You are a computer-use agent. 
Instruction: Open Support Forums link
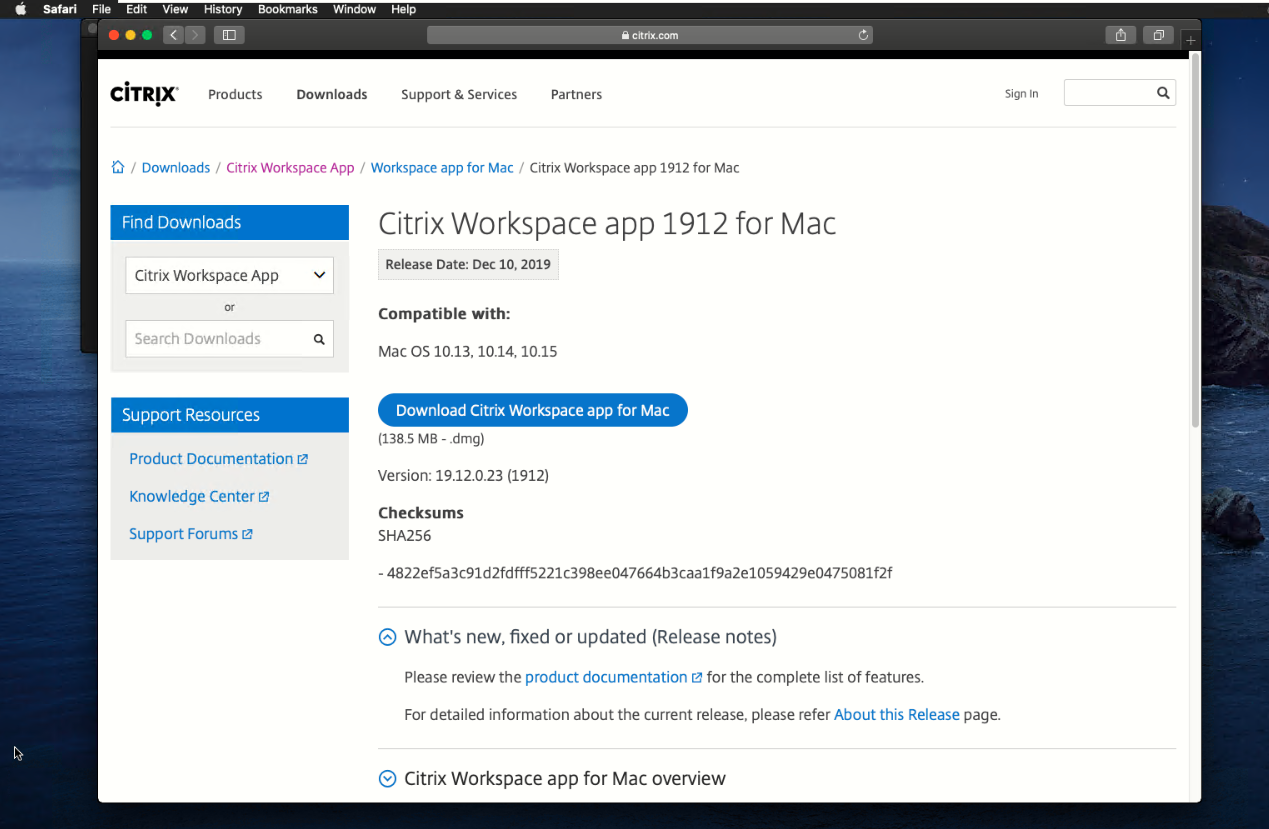[184, 534]
